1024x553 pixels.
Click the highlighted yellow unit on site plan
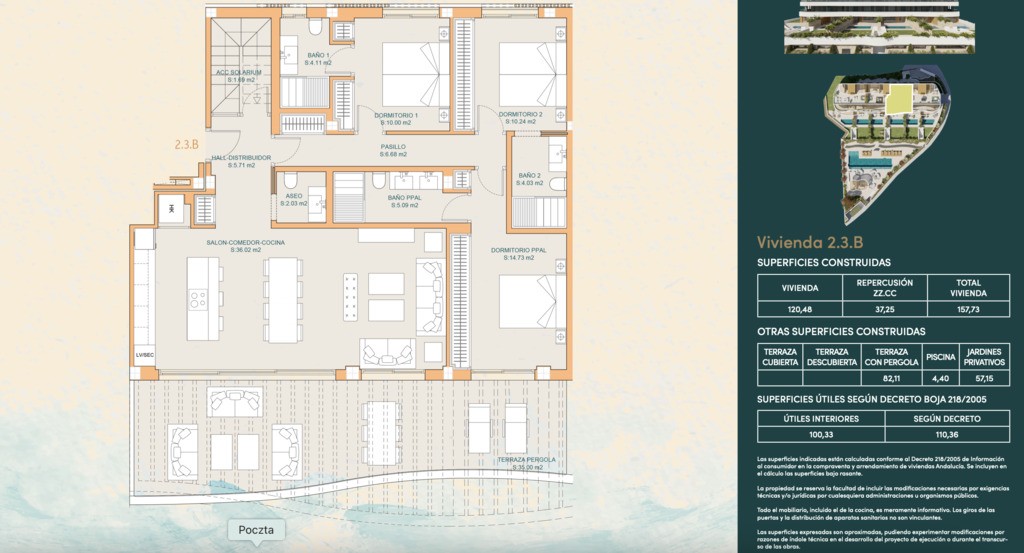(899, 98)
